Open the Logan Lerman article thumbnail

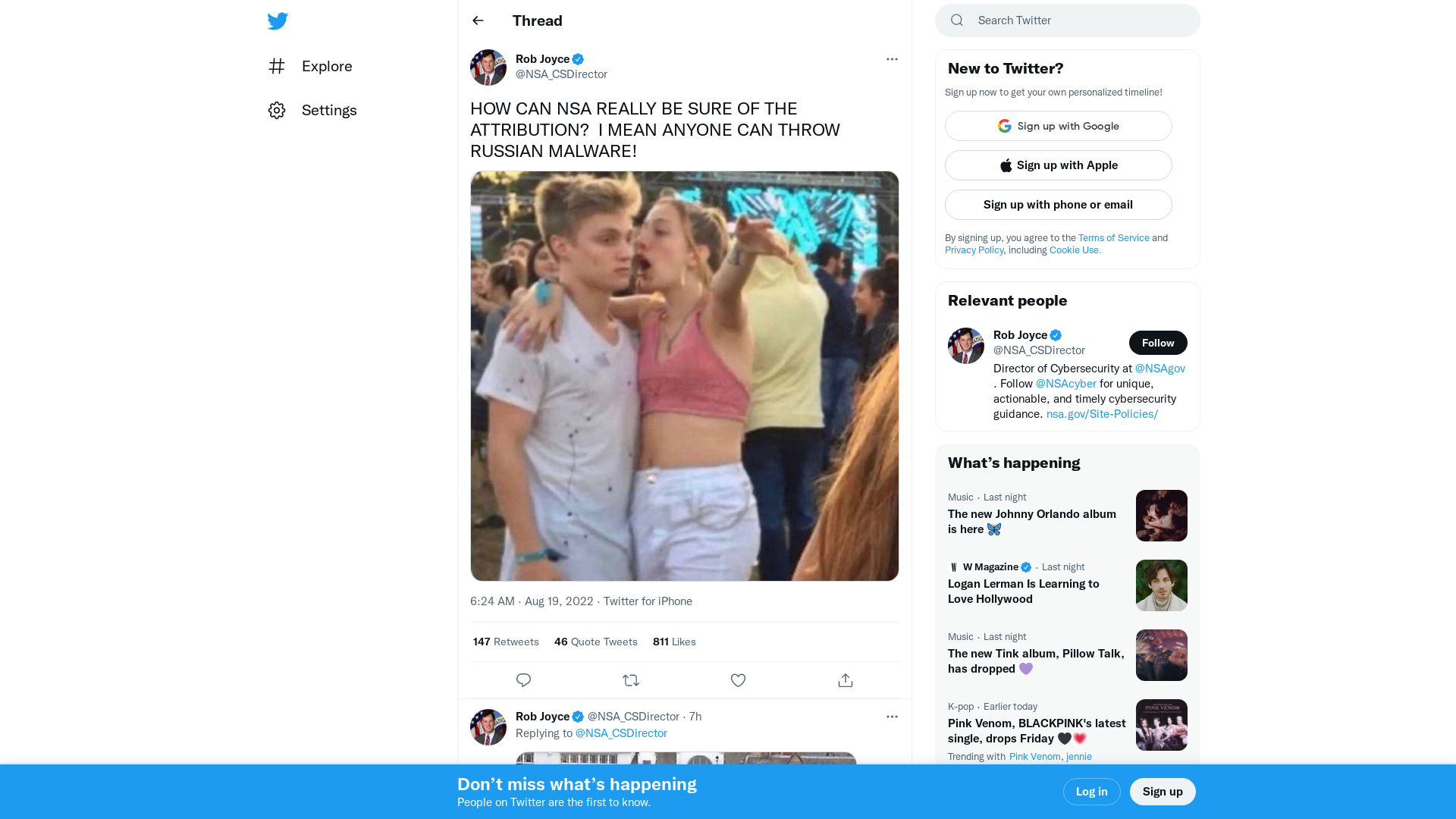pos(1161,585)
